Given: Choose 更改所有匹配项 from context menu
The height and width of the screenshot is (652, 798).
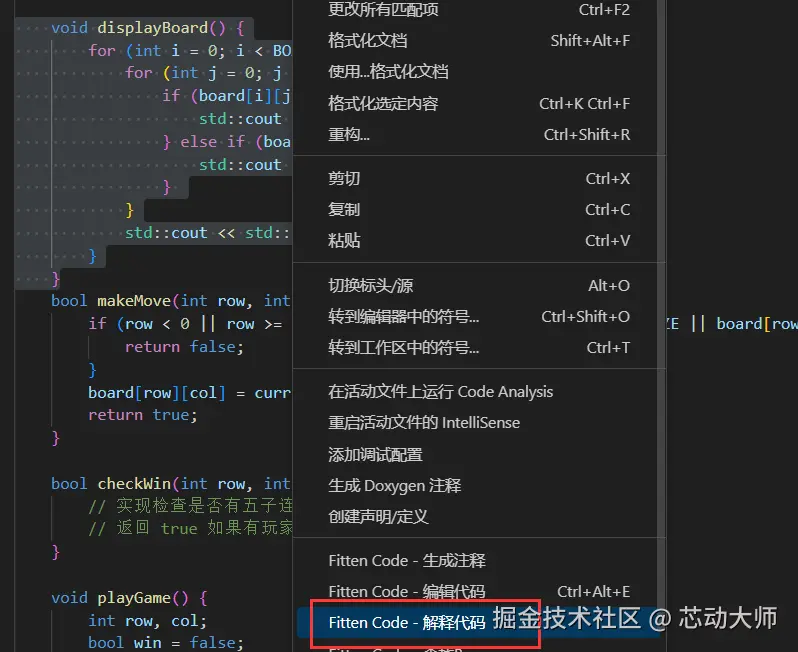Looking at the screenshot, I should click(x=479, y=10).
